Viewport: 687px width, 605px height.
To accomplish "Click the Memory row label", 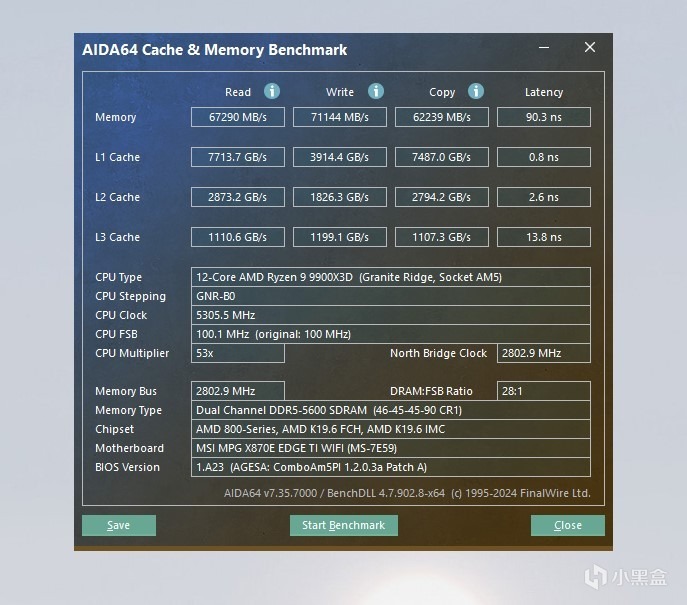I will (x=116, y=117).
